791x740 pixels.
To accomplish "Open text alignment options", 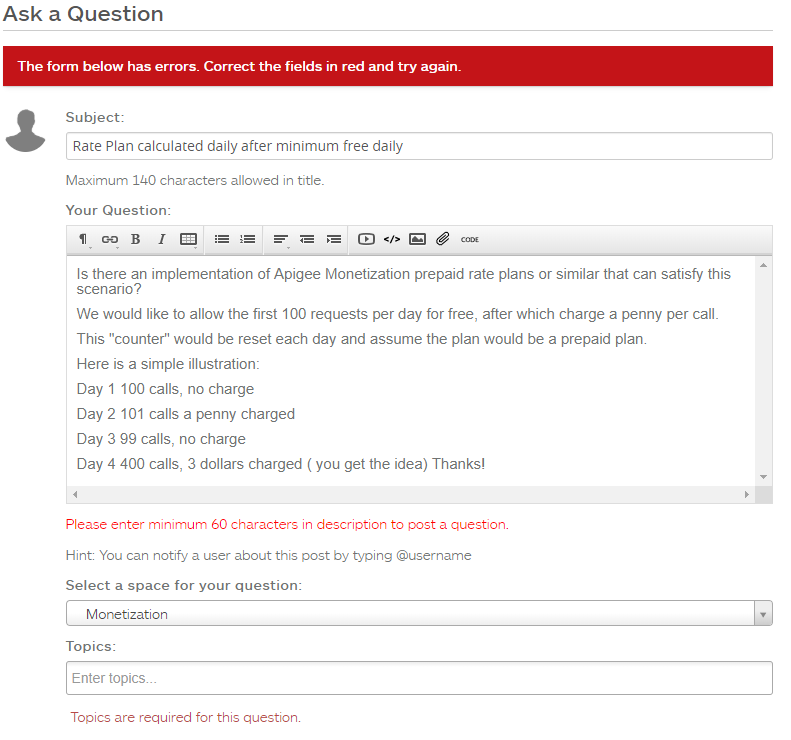I will click(x=280, y=239).
